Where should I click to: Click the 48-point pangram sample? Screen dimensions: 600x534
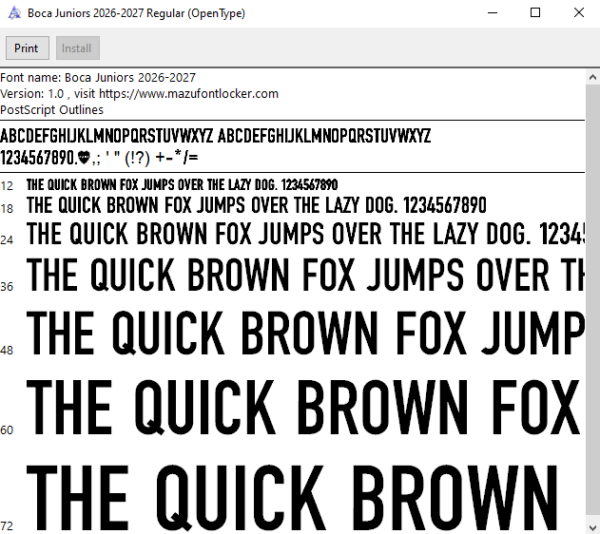[305, 333]
